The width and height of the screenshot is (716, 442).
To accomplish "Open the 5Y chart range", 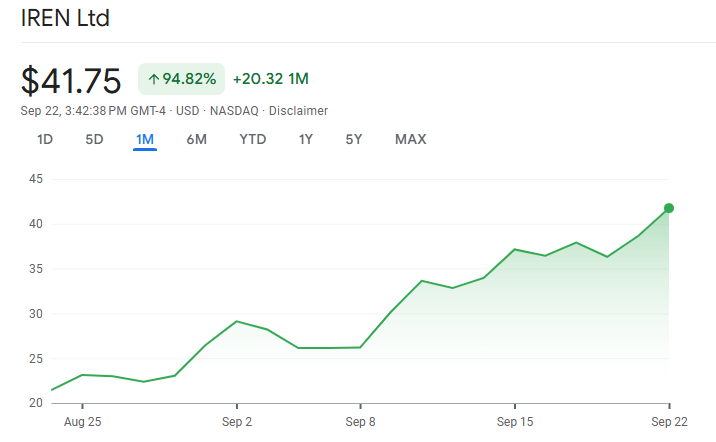I will pos(354,139).
